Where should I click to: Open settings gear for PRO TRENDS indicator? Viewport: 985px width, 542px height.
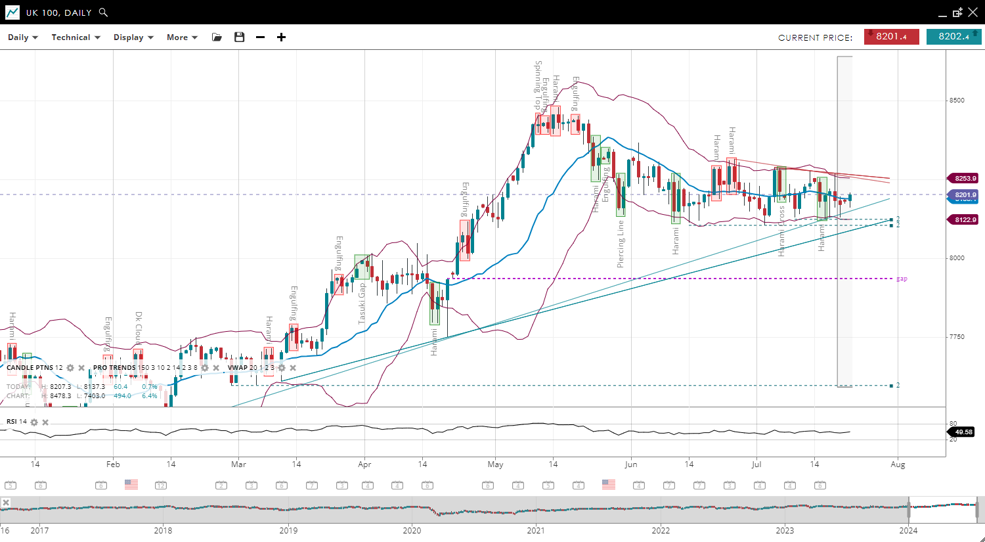(205, 368)
